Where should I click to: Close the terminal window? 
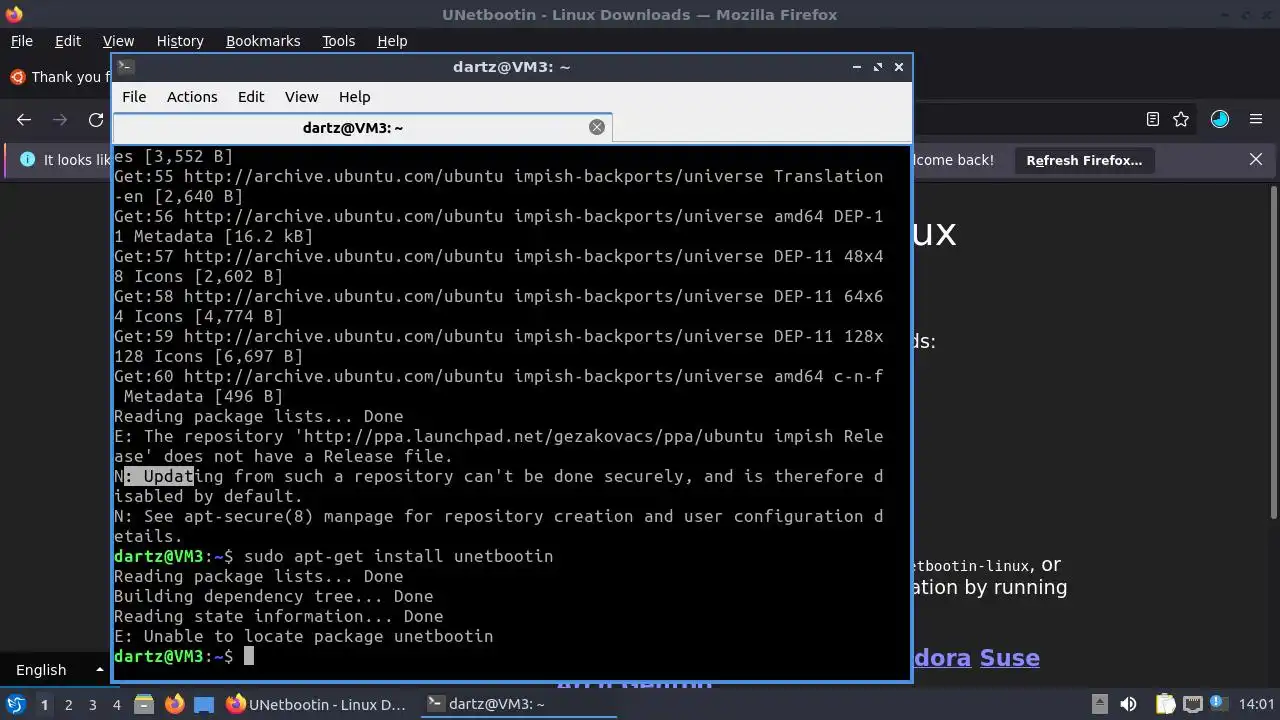click(x=899, y=67)
